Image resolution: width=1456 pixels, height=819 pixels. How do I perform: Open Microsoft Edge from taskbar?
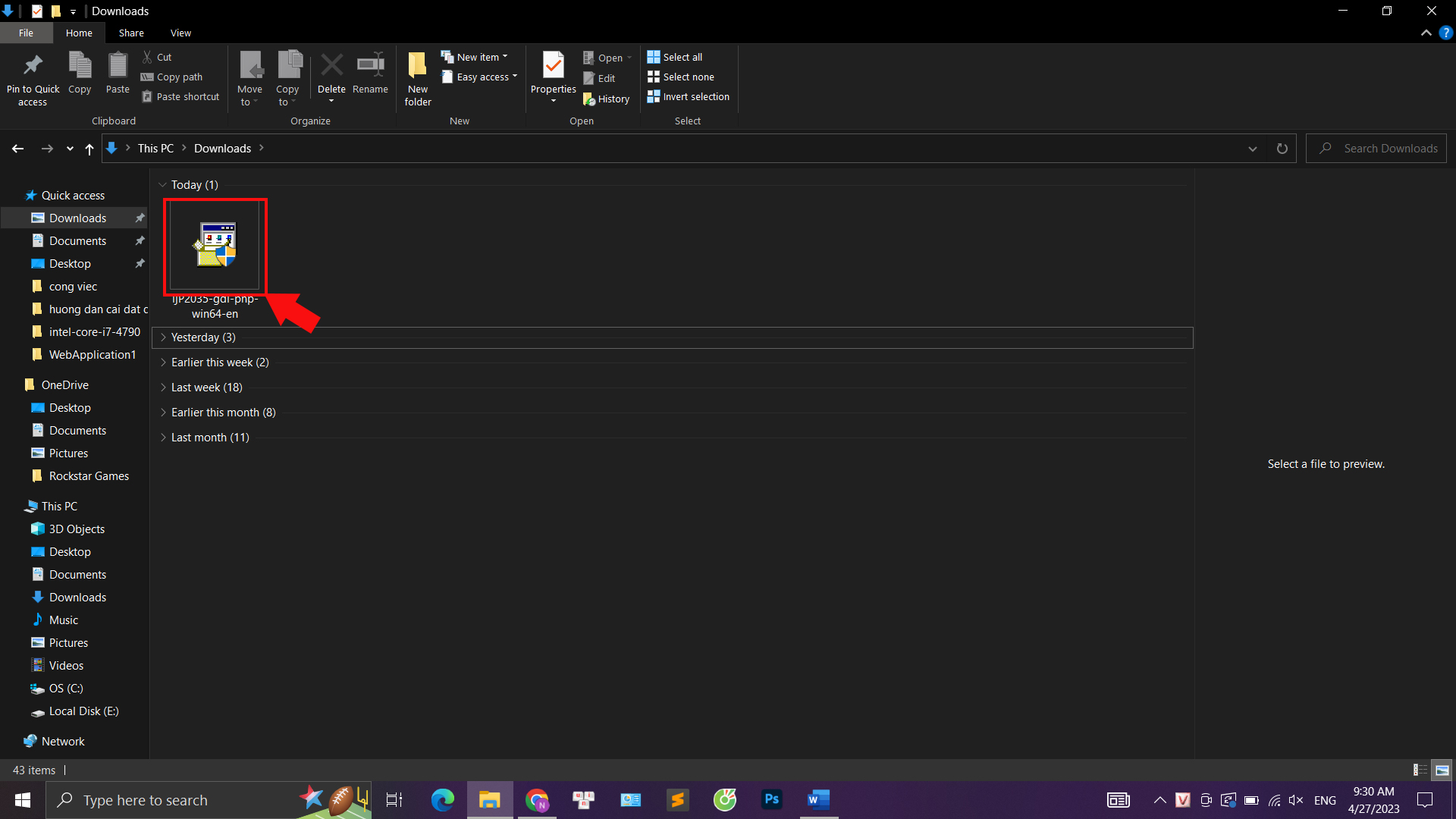(x=442, y=800)
